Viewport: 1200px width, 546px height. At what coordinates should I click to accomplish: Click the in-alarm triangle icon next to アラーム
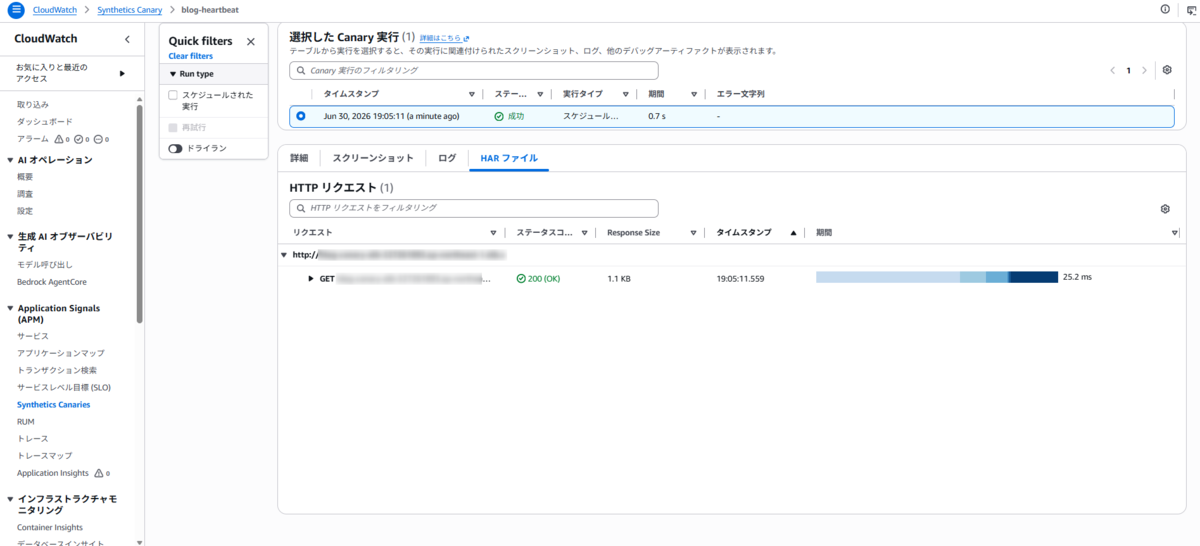click(x=59, y=139)
